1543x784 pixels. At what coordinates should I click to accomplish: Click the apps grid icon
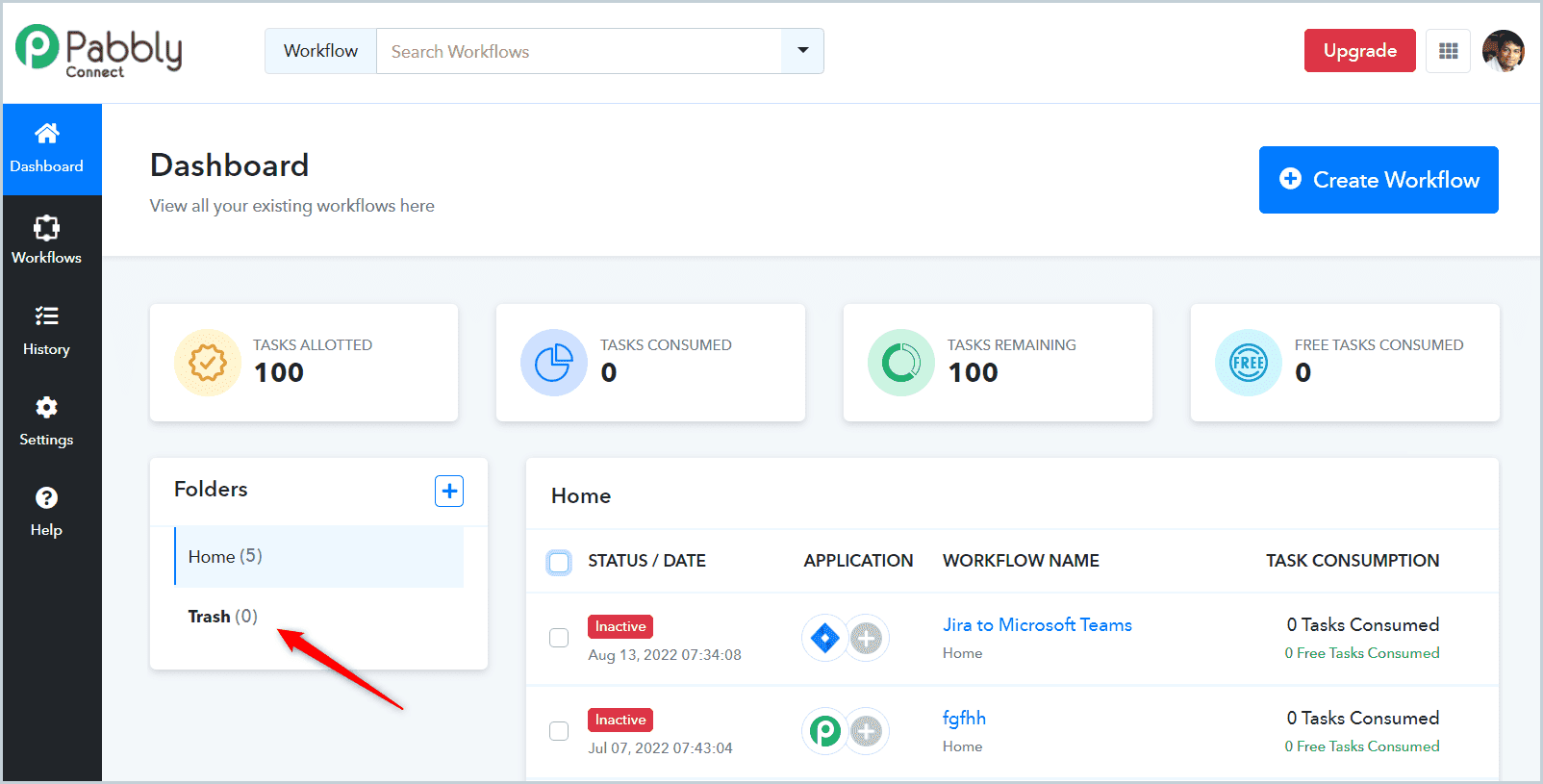tap(1448, 51)
